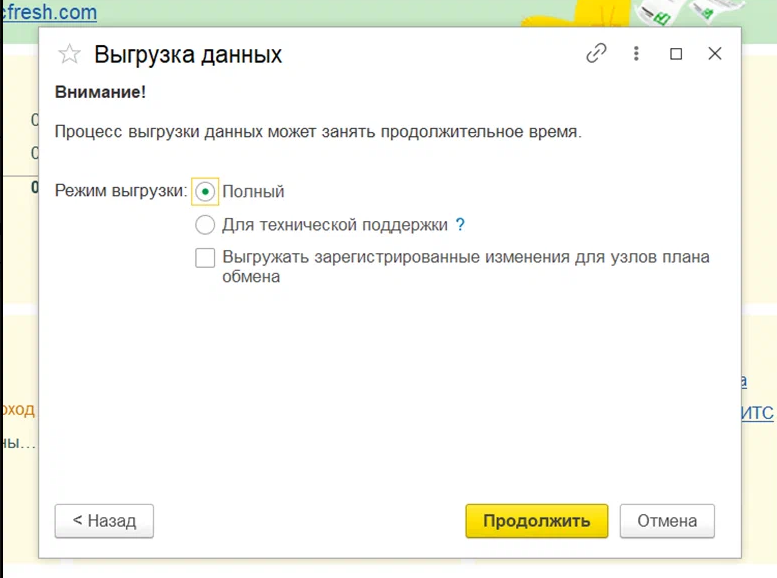Open the fresh.com link in background
The height and width of the screenshot is (578, 777).
pyautogui.click(x=50, y=11)
